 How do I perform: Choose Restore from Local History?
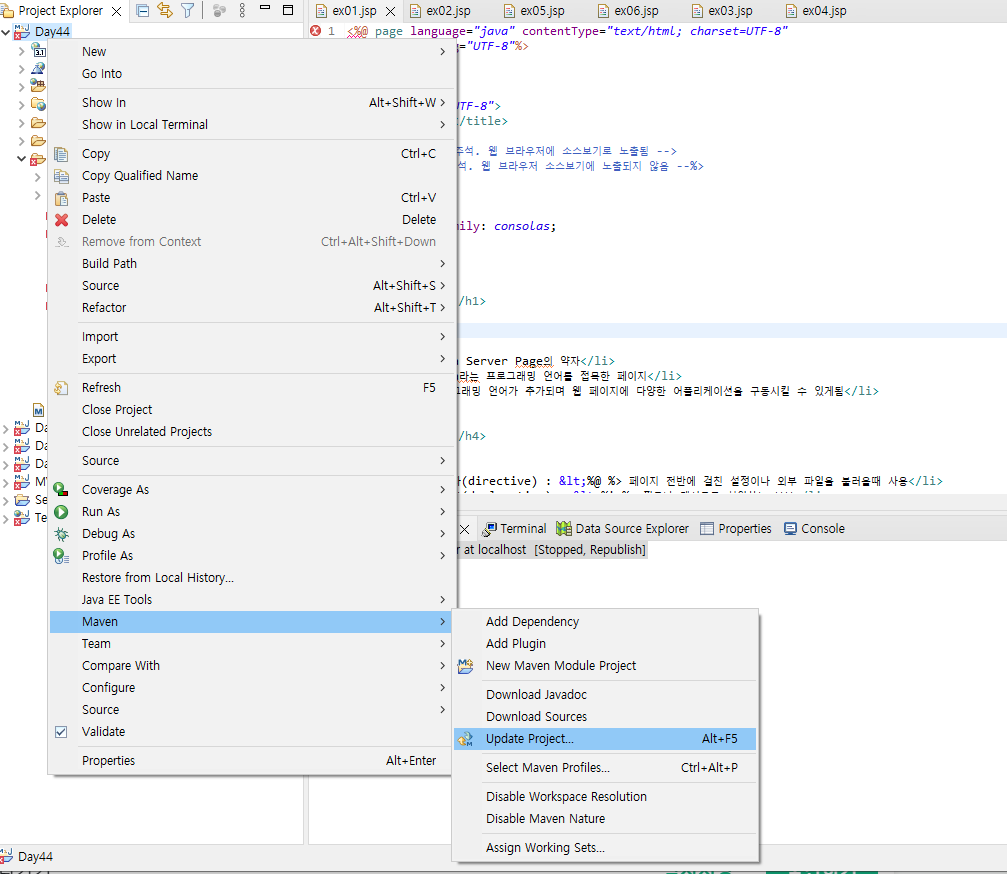pos(252,578)
